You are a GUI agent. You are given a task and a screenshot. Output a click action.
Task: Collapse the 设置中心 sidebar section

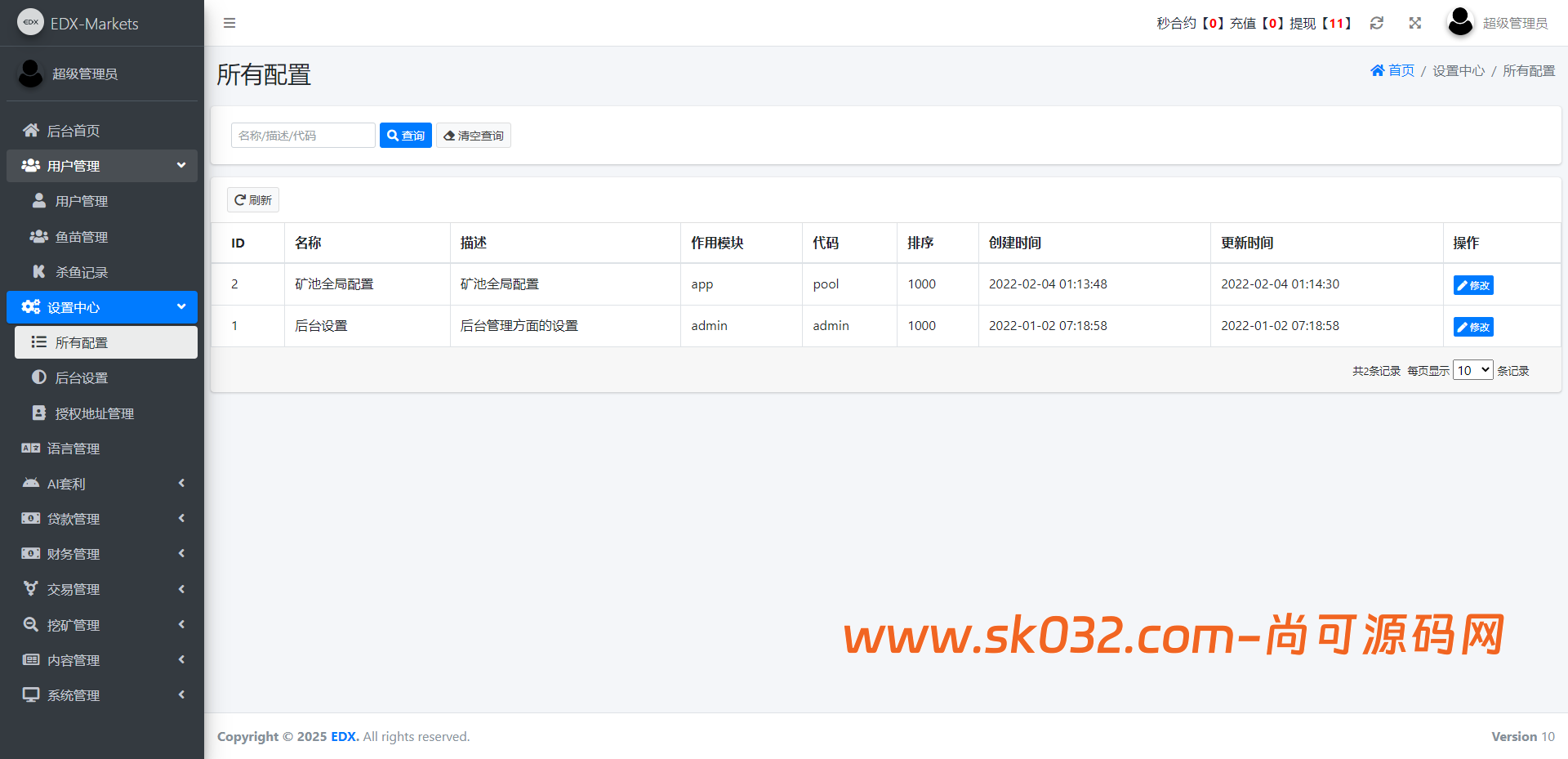102,307
